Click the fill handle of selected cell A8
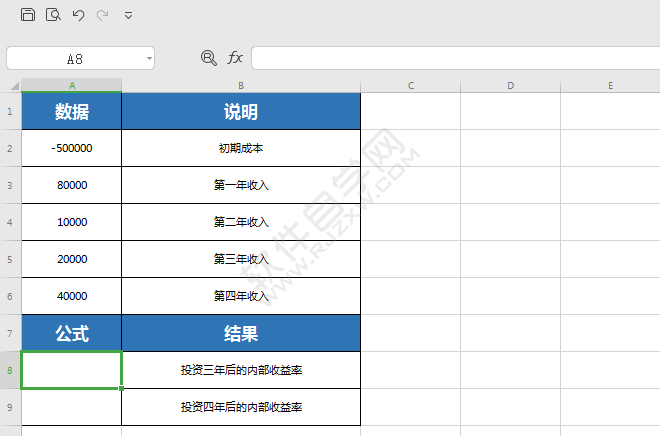This screenshot has height=436, width=660. (x=122, y=388)
